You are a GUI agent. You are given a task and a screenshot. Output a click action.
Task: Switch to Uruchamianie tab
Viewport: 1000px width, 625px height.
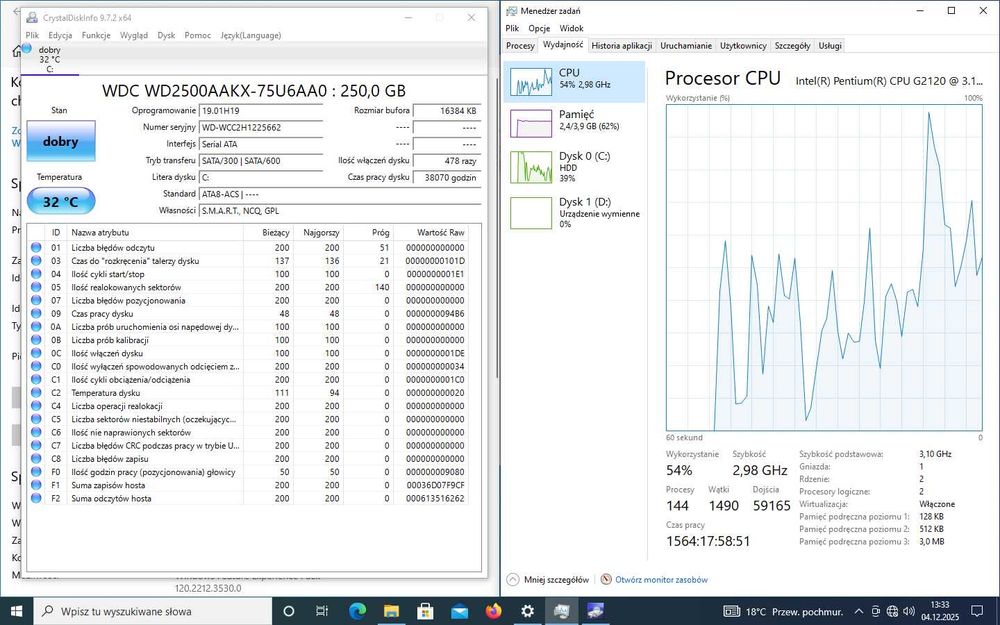click(x=686, y=46)
